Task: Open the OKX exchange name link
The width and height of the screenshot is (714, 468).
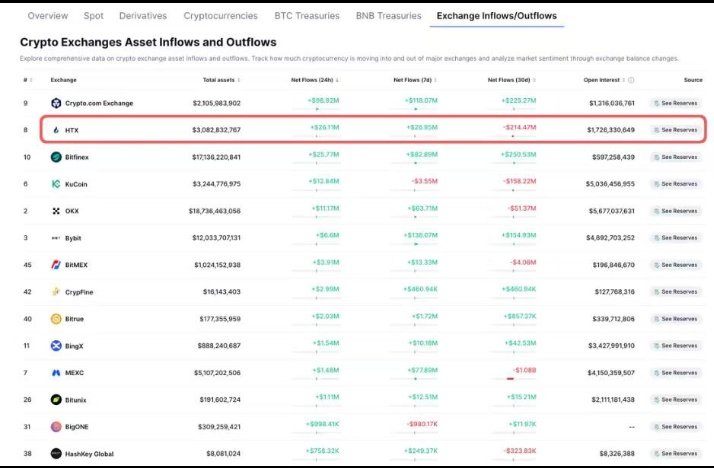Action: 71,211
